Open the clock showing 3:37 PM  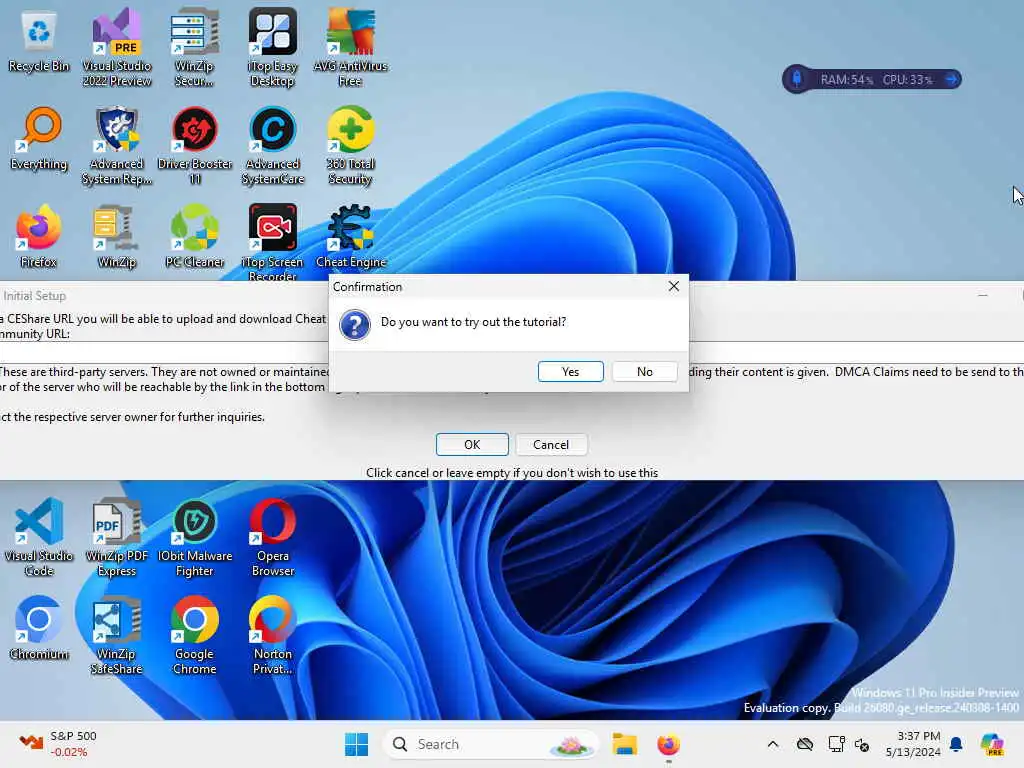(x=913, y=744)
